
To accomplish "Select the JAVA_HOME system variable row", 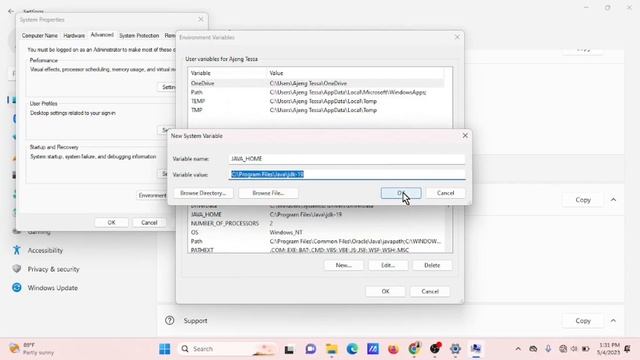I will (x=316, y=214).
